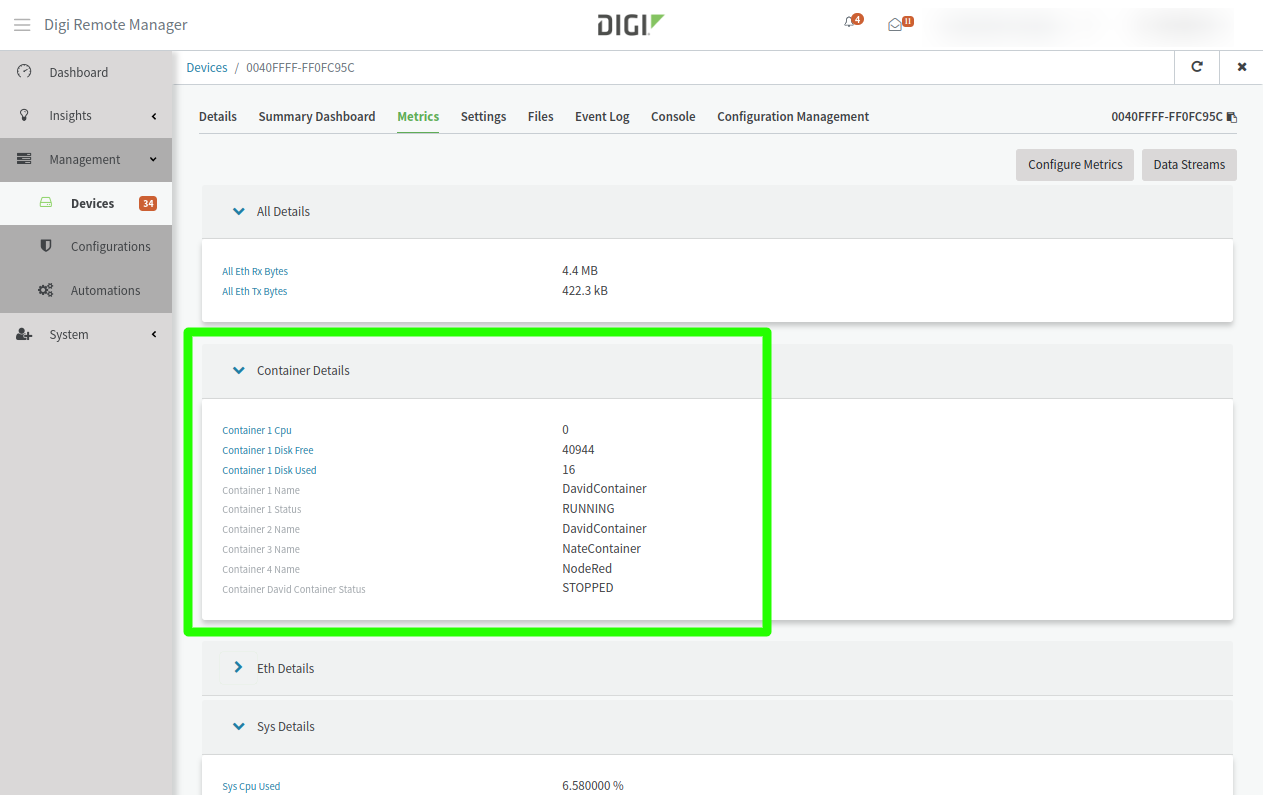Viewport: 1263px width, 795px height.
Task: Open the Files tab
Action: pyautogui.click(x=541, y=116)
